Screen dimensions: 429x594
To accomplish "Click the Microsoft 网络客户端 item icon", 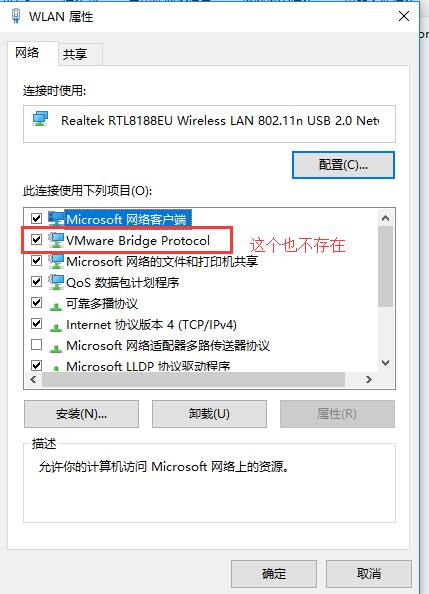I will point(56,219).
